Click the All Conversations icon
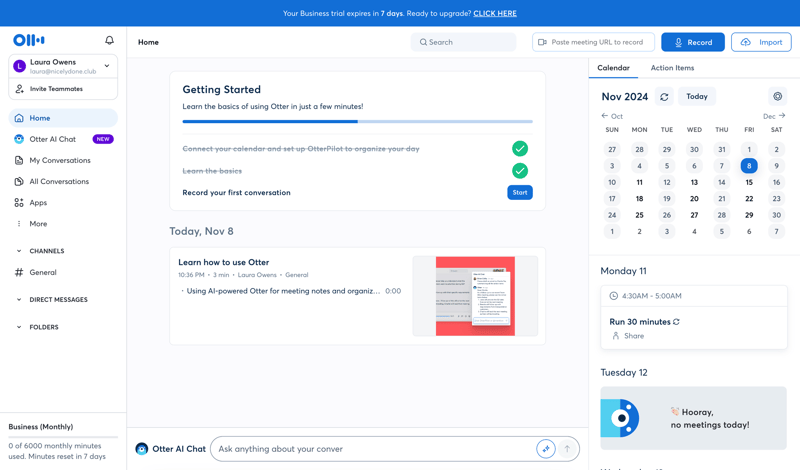This screenshot has width=800, height=470. coord(19,181)
